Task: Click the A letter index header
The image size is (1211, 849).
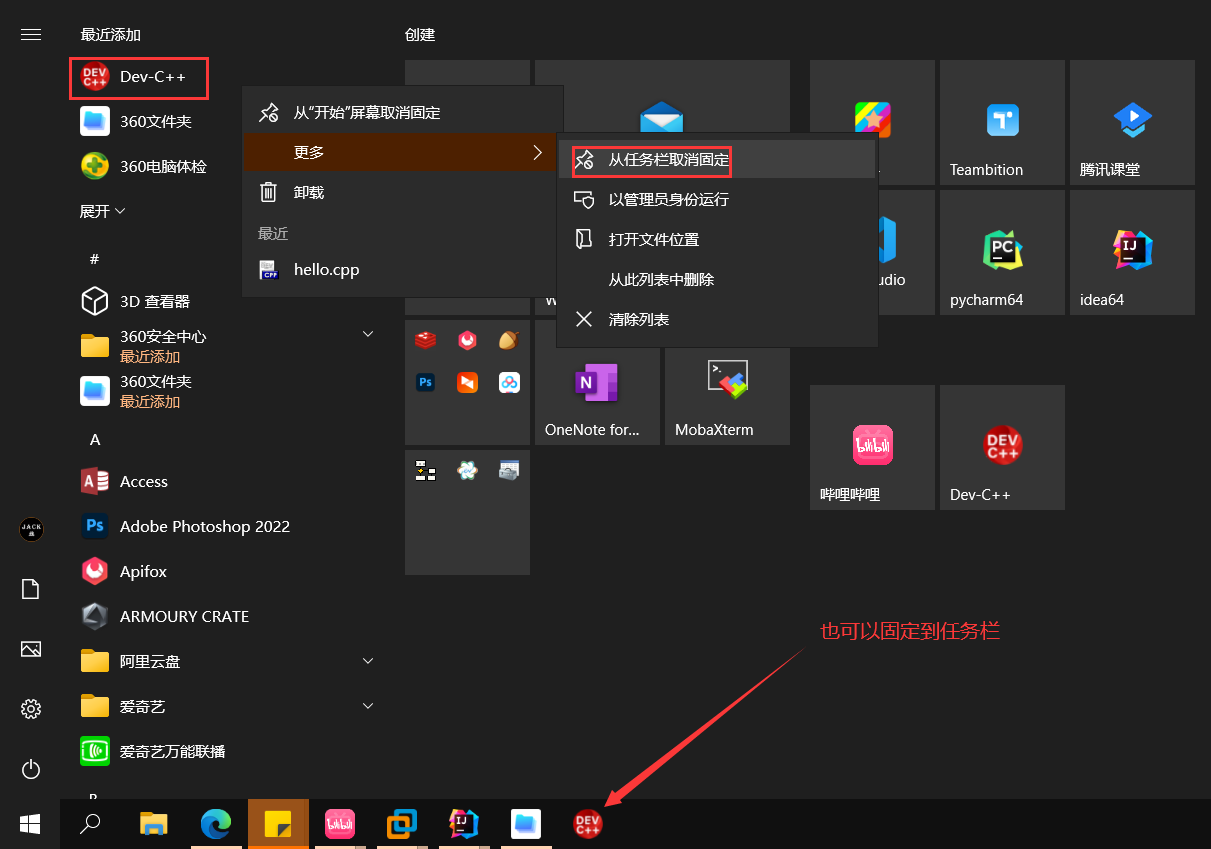Action: click(95, 439)
